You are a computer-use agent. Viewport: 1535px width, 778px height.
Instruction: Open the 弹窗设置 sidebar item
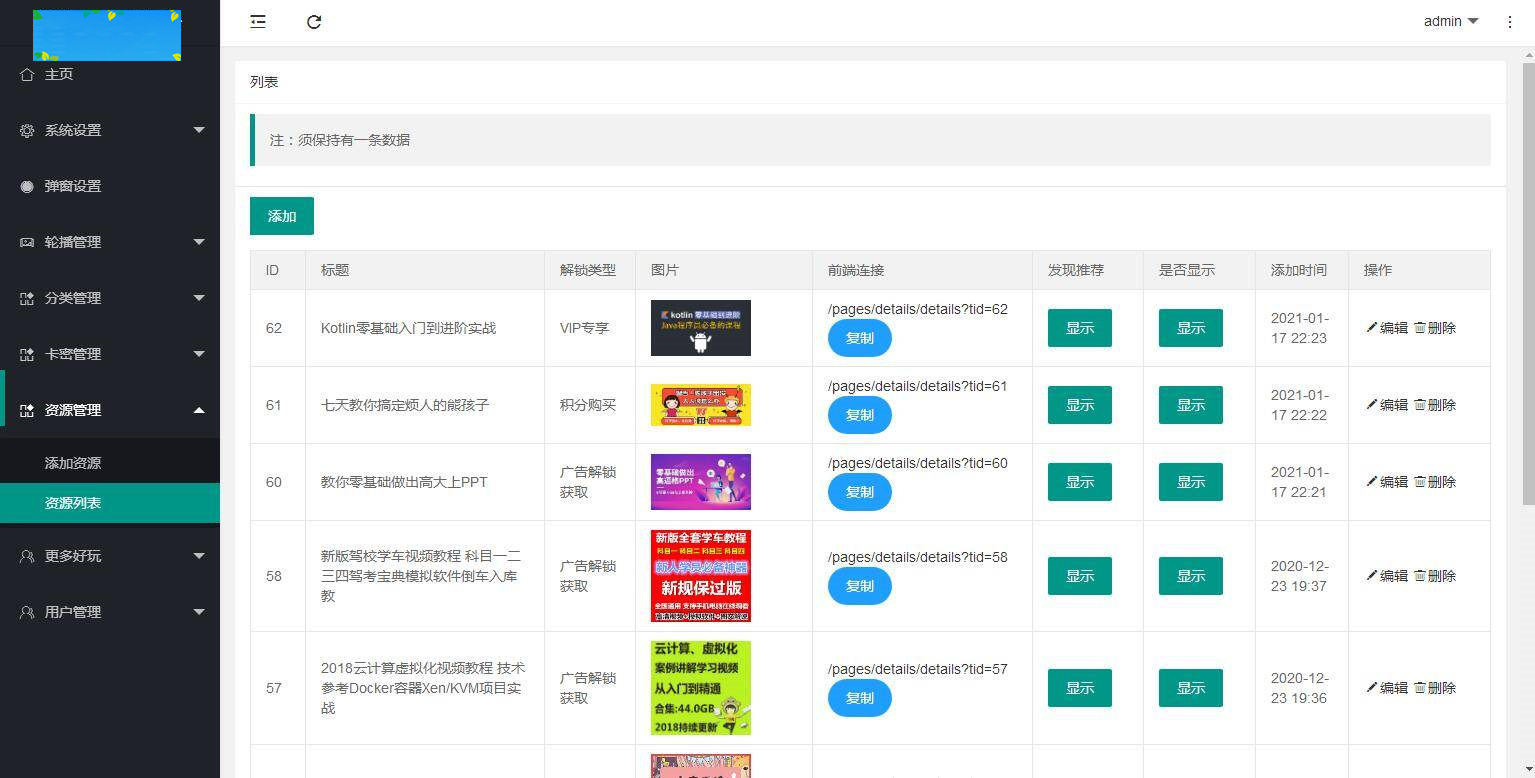pyautogui.click(x=73, y=186)
